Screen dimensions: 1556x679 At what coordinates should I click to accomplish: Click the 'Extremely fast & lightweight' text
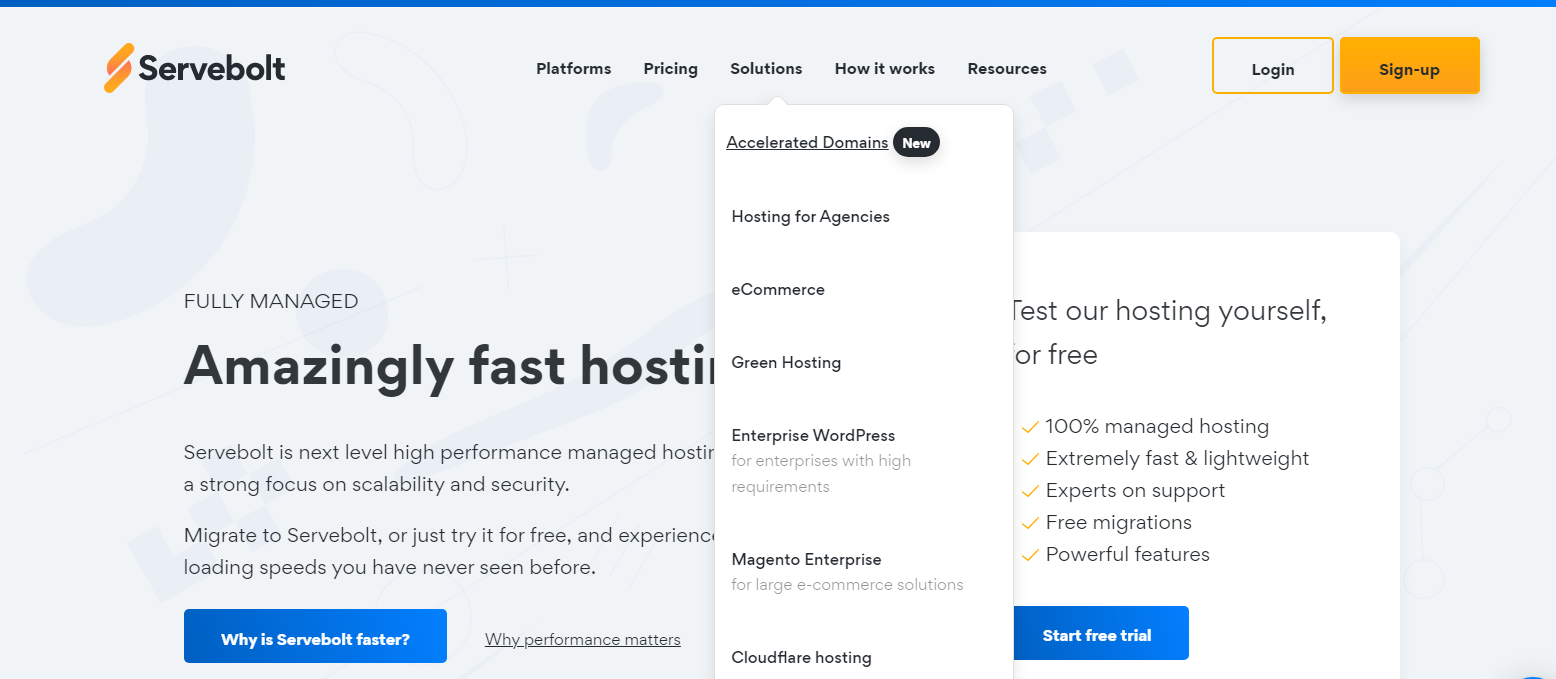click(x=1177, y=459)
